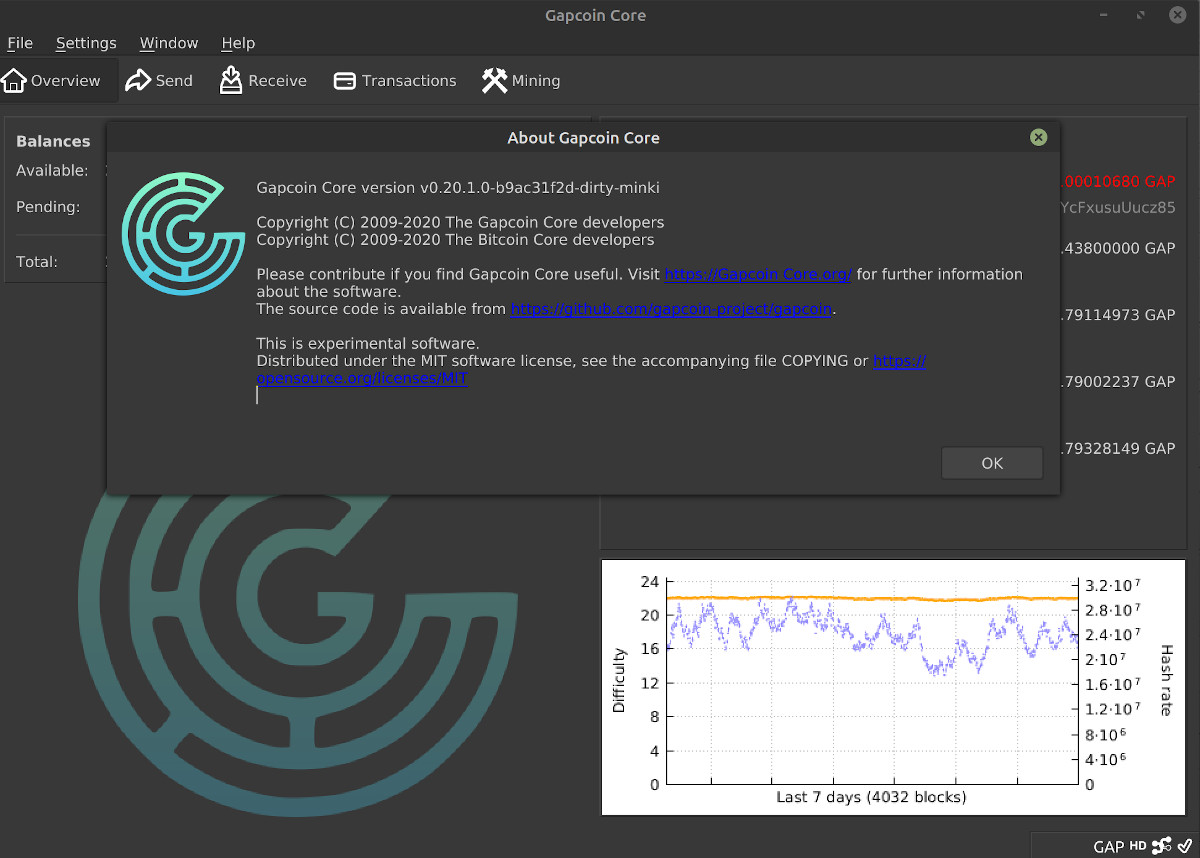
Task: Click the Gapcoin version text line
Action: point(458,187)
